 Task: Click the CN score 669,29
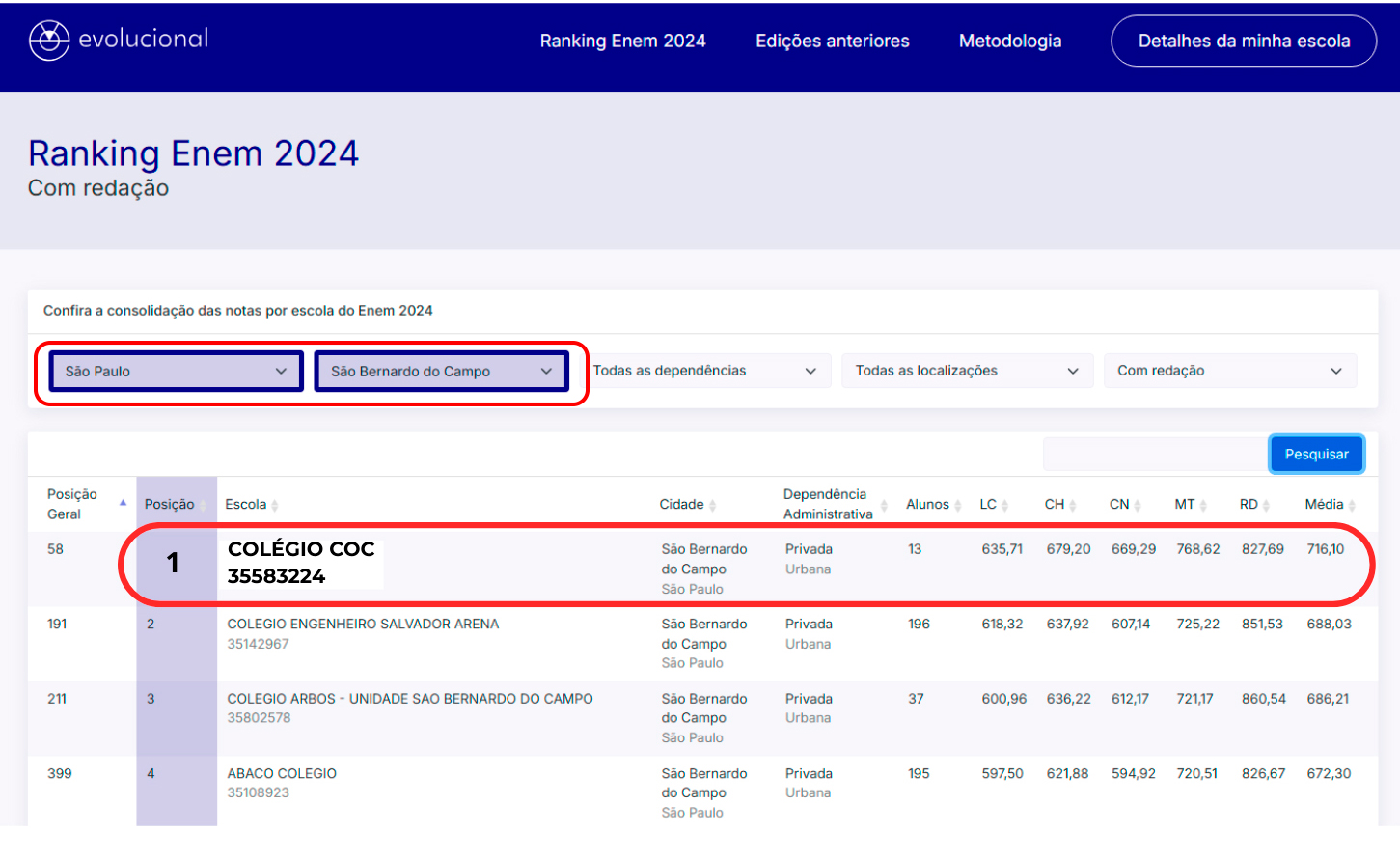1134,549
